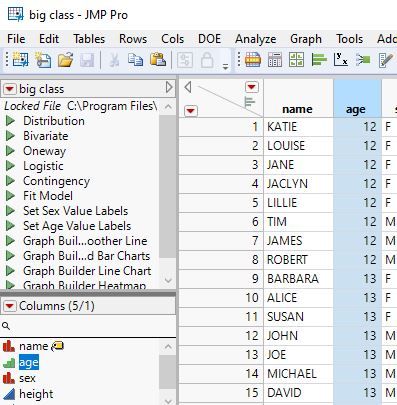
Task: Open the Columns red triangle menu
Action: tap(9, 306)
